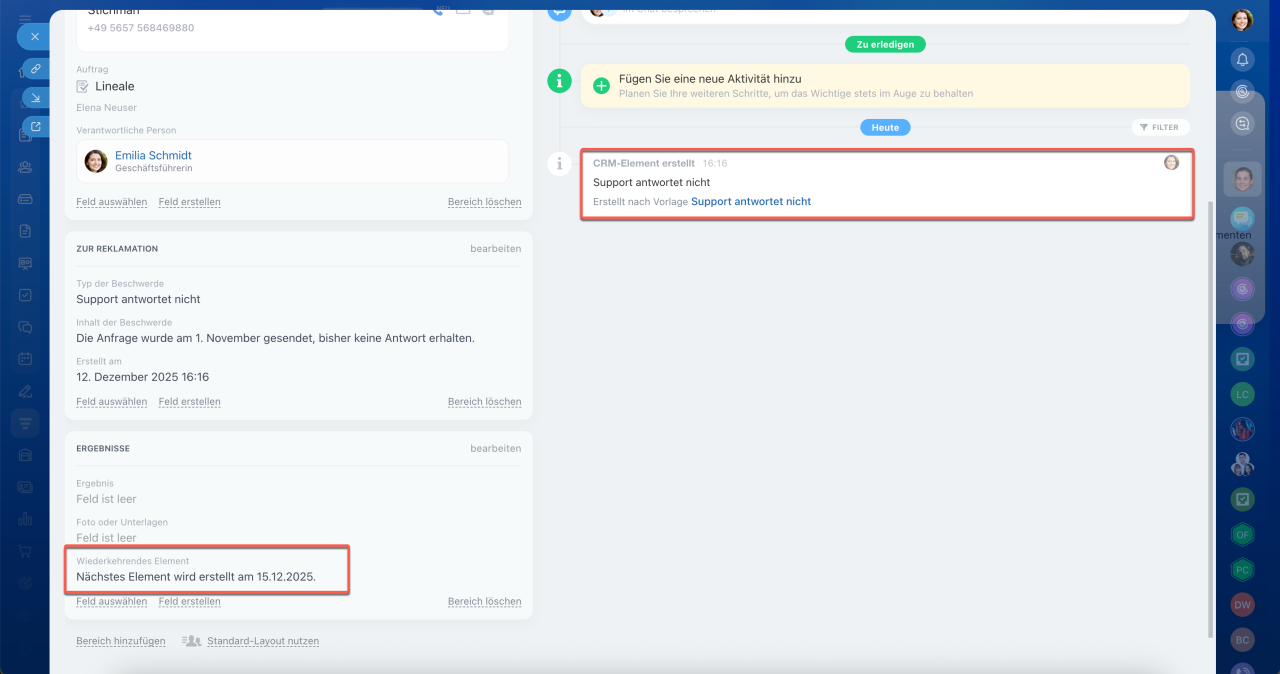
Task: Open the user profile avatar at top right
Action: point(1242,20)
